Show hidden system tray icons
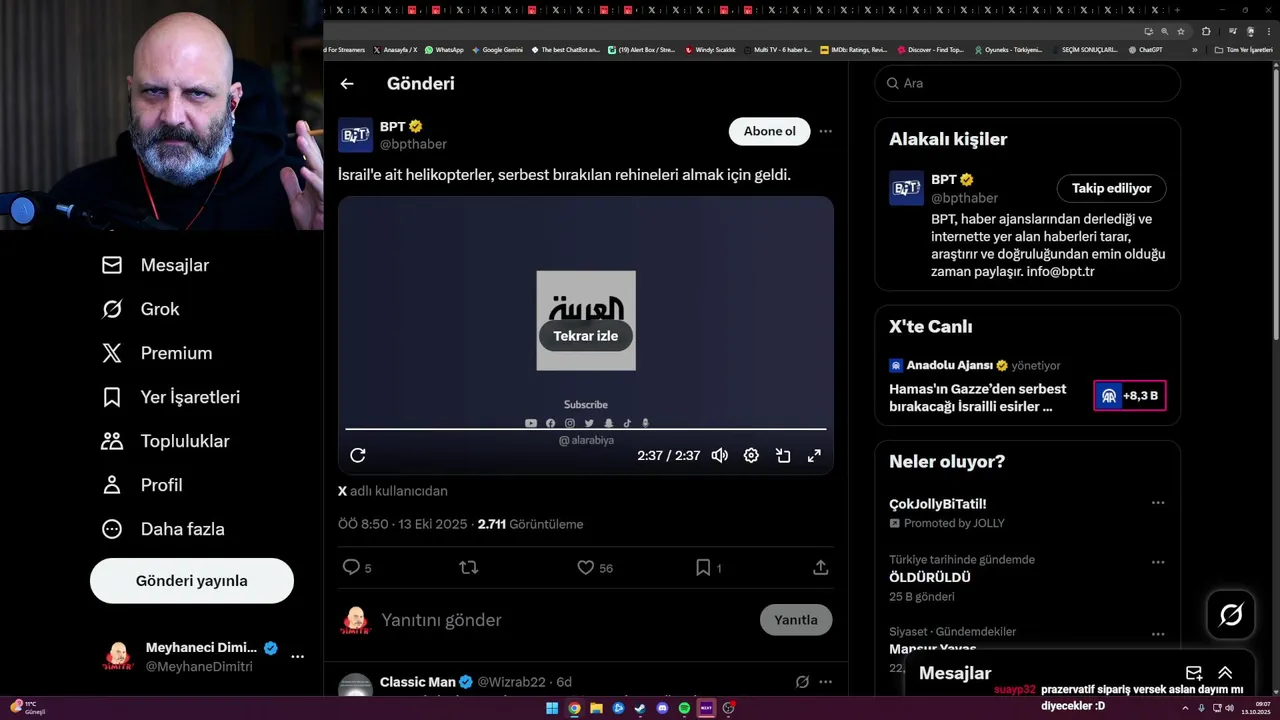The width and height of the screenshot is (1280, 720). pyautogui.click(x=1186, y=708)
